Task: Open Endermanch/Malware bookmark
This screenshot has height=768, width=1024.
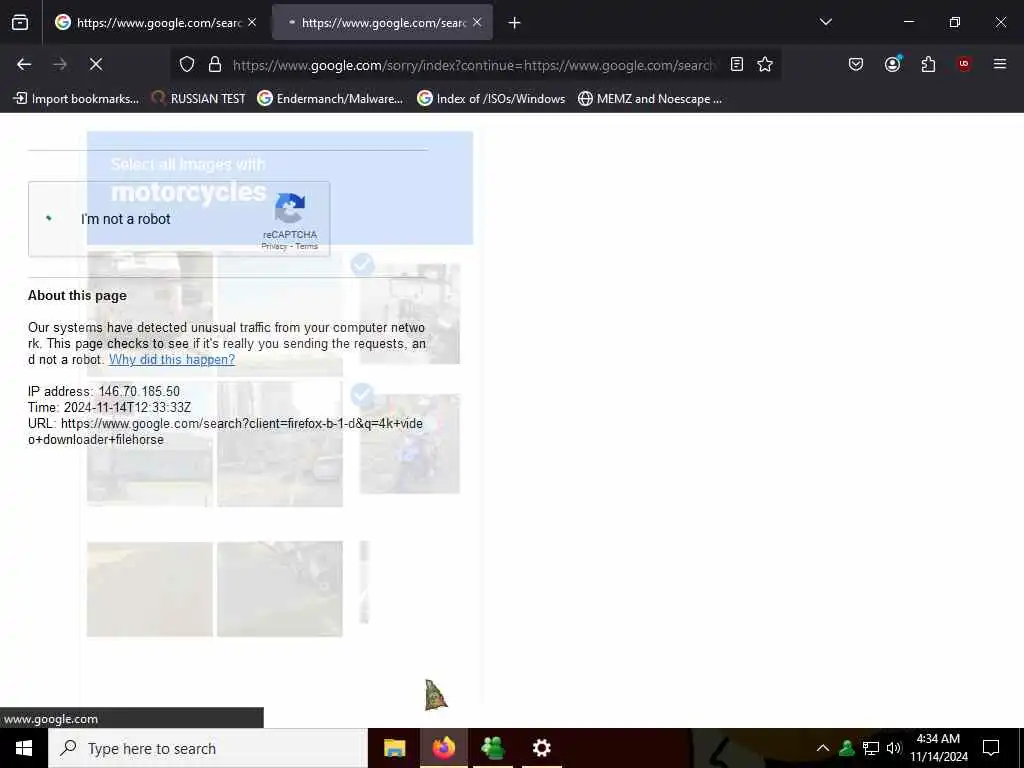Action: coord(330,99)
